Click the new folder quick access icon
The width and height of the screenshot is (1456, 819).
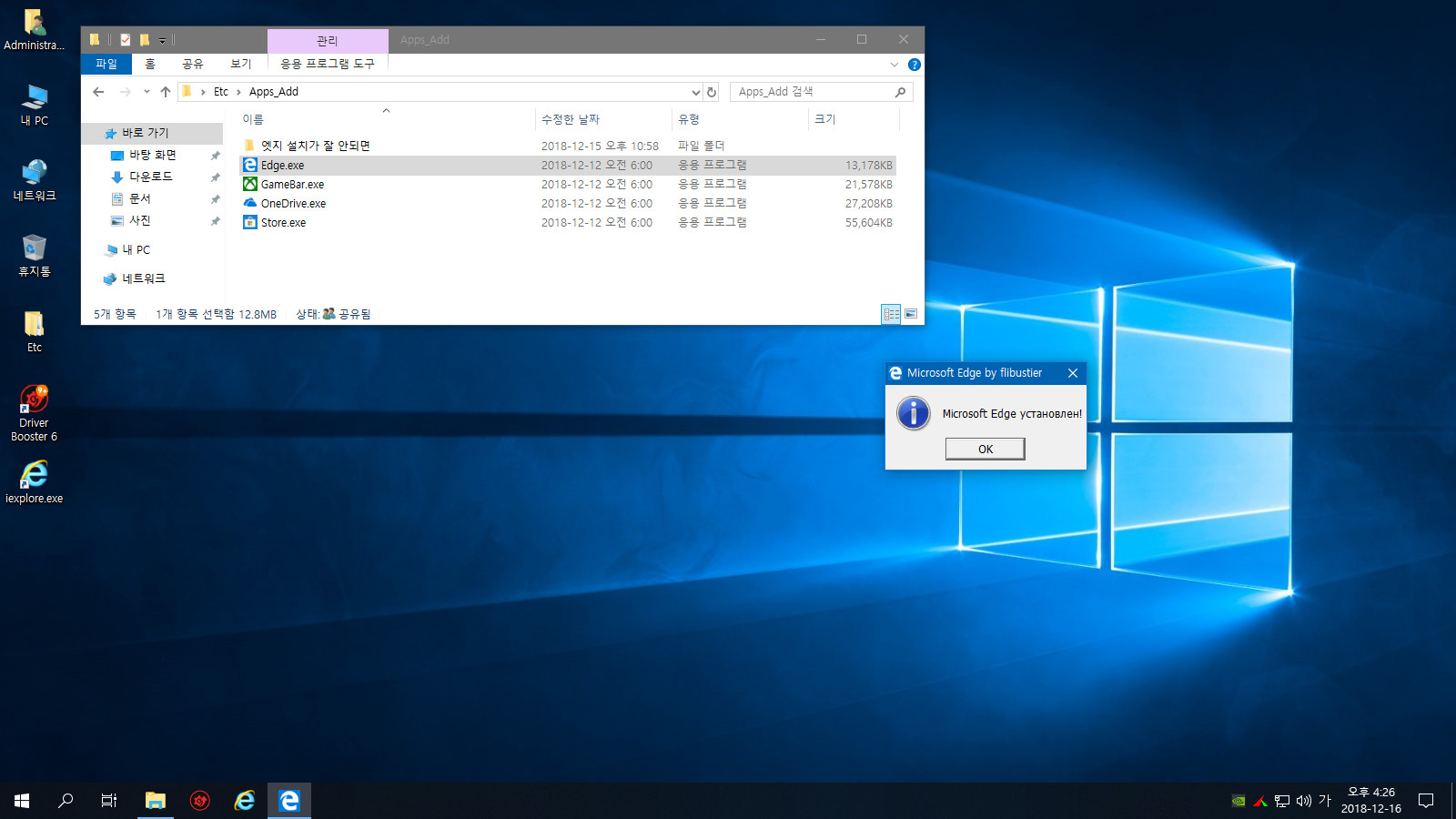(x=145, y=40)
